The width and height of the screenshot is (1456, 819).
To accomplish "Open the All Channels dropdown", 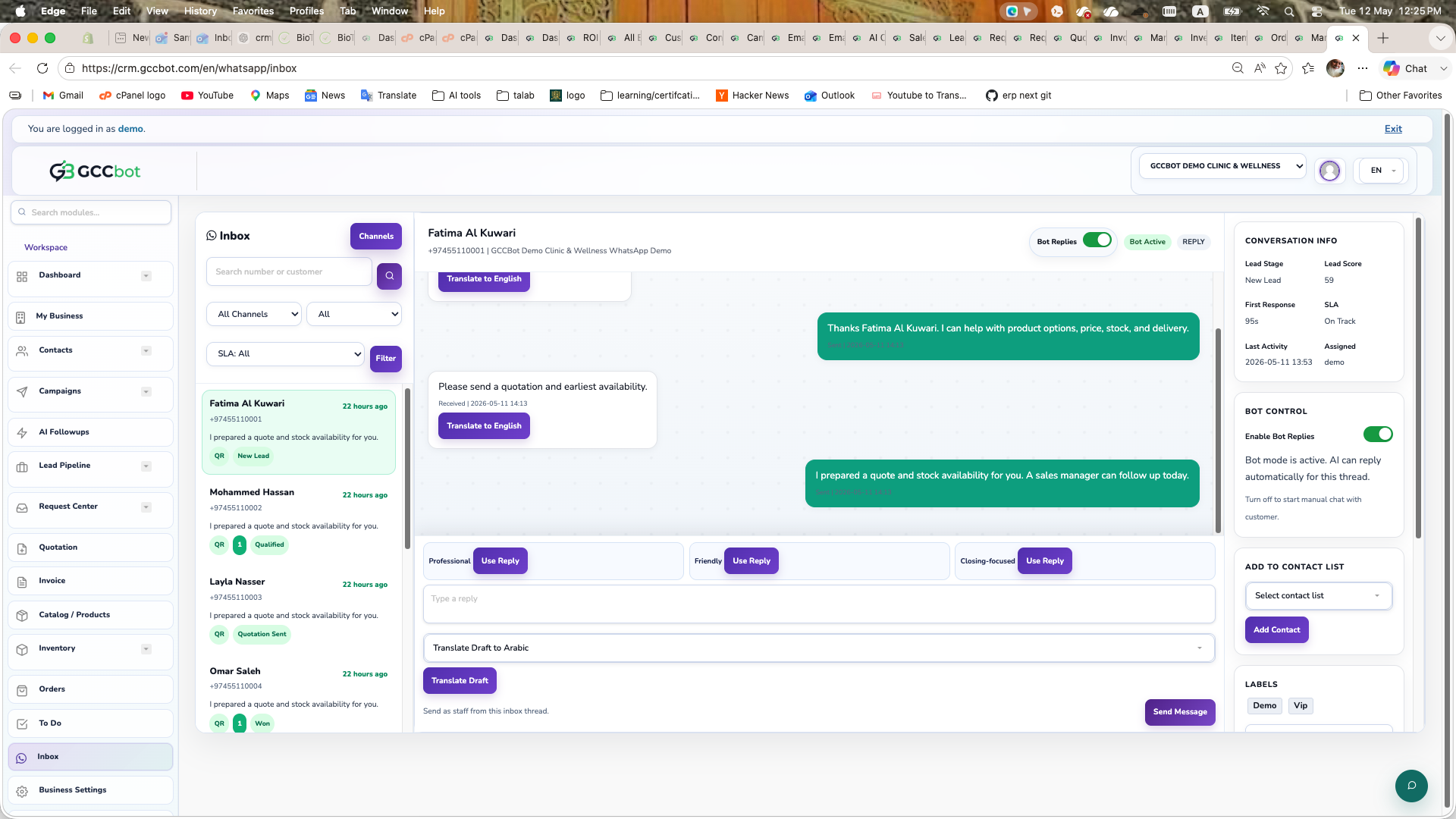I will pos(254,314).
